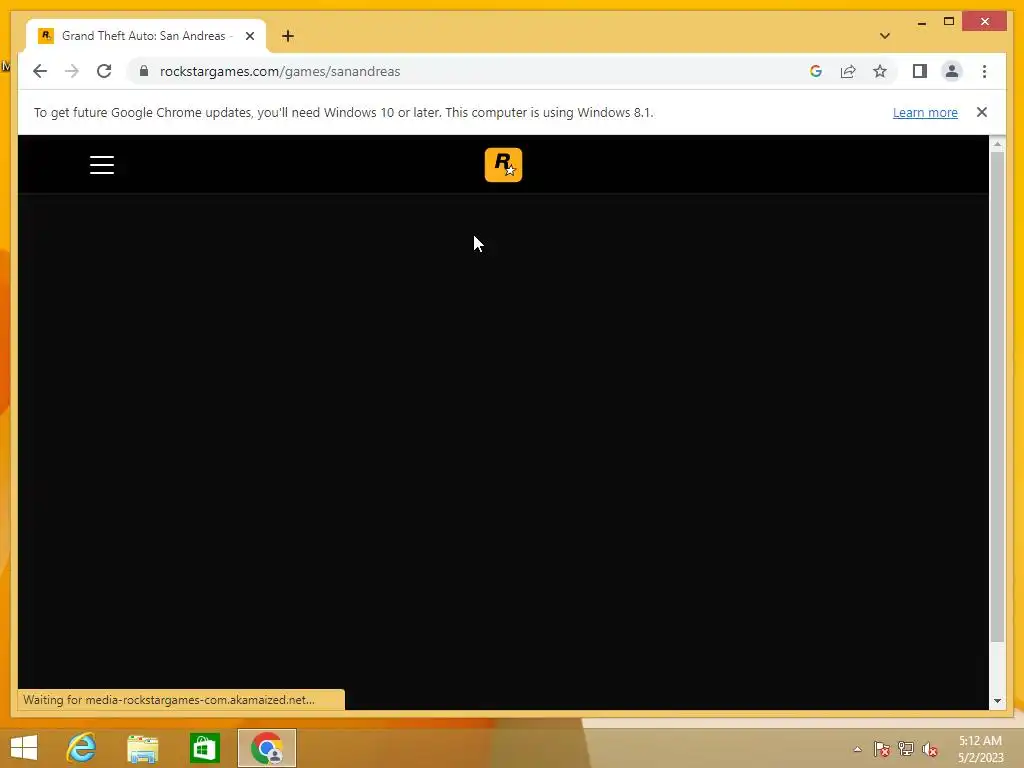Click scrollbar up arrow
This screenshot has width=1024, height=768.
997,144
